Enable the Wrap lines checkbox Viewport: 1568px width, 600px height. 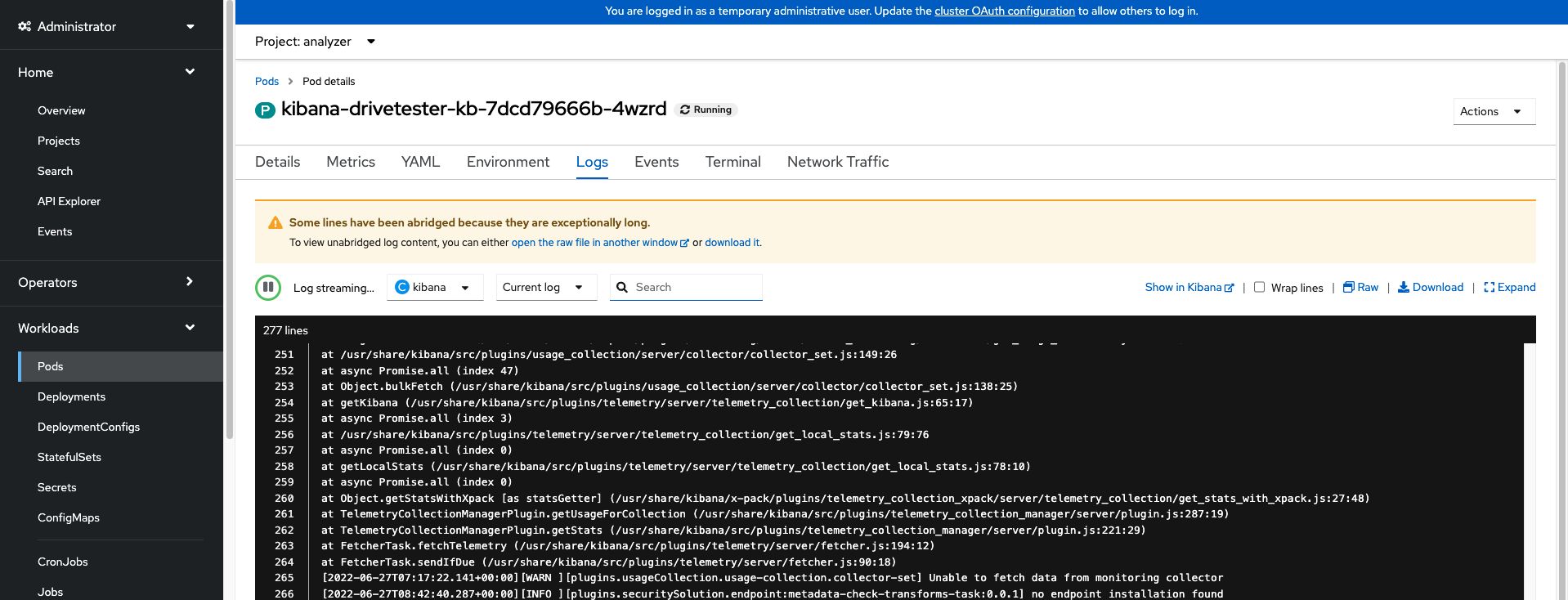point(1259,287)
